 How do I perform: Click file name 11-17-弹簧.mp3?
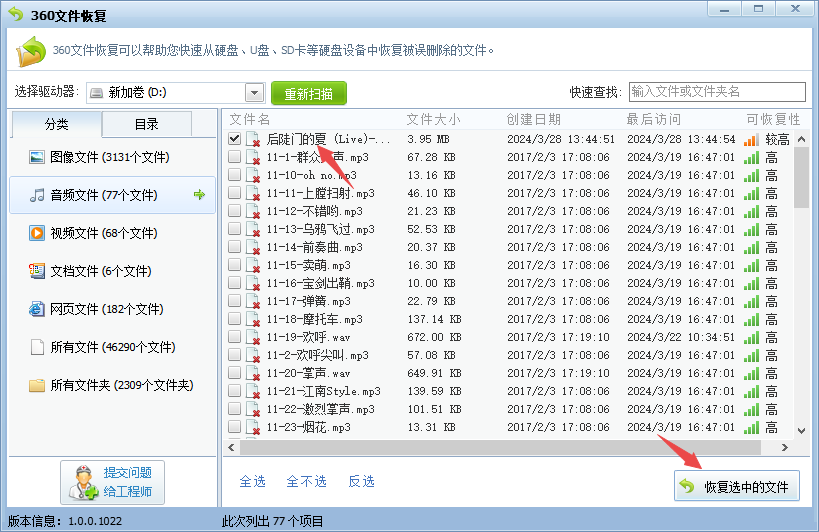309,301
